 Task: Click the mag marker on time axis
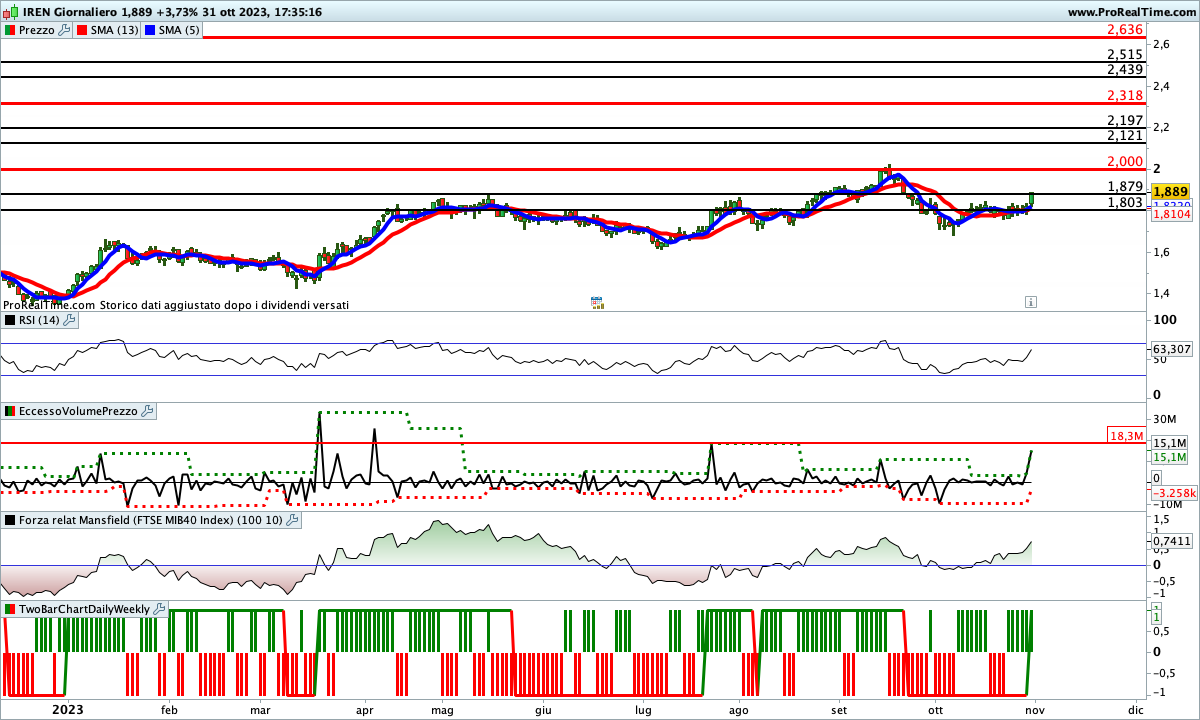pos(441,709)
